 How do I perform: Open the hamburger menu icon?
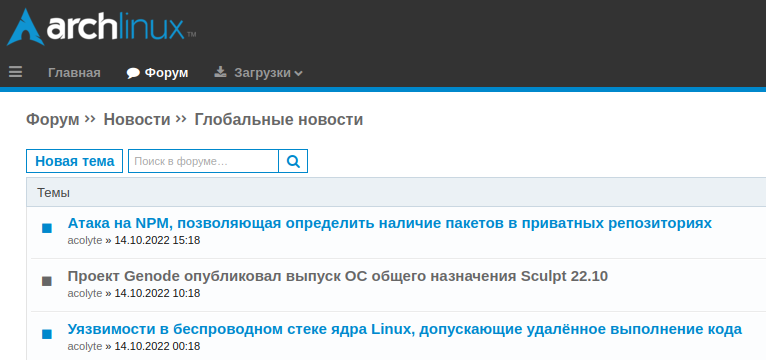tap(16, 73)
